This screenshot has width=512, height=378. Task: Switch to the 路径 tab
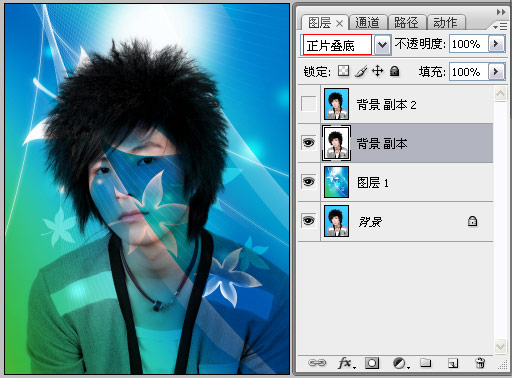tap(406, 23)
